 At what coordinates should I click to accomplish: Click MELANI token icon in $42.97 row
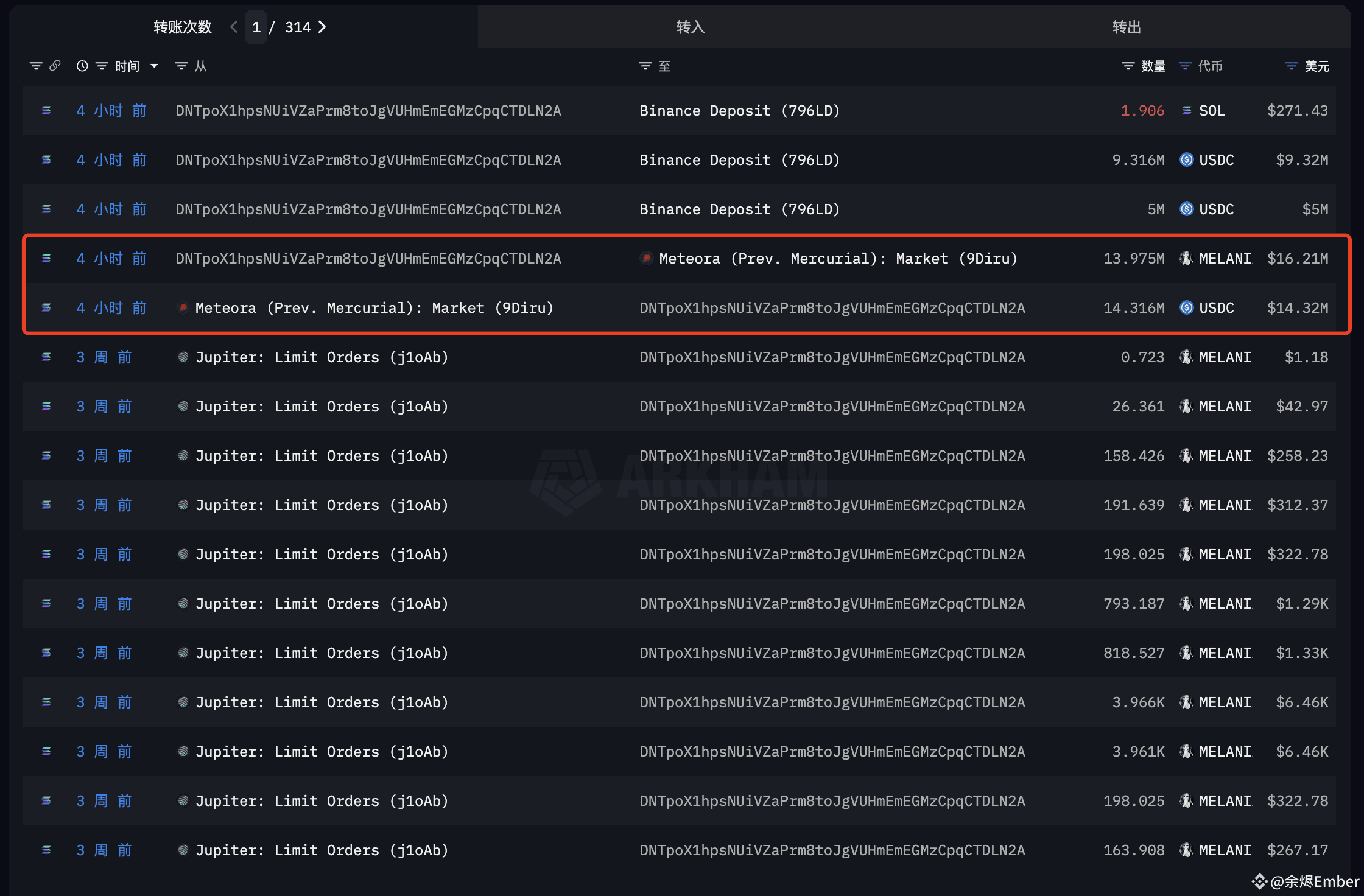click(x=1186, y=407)
